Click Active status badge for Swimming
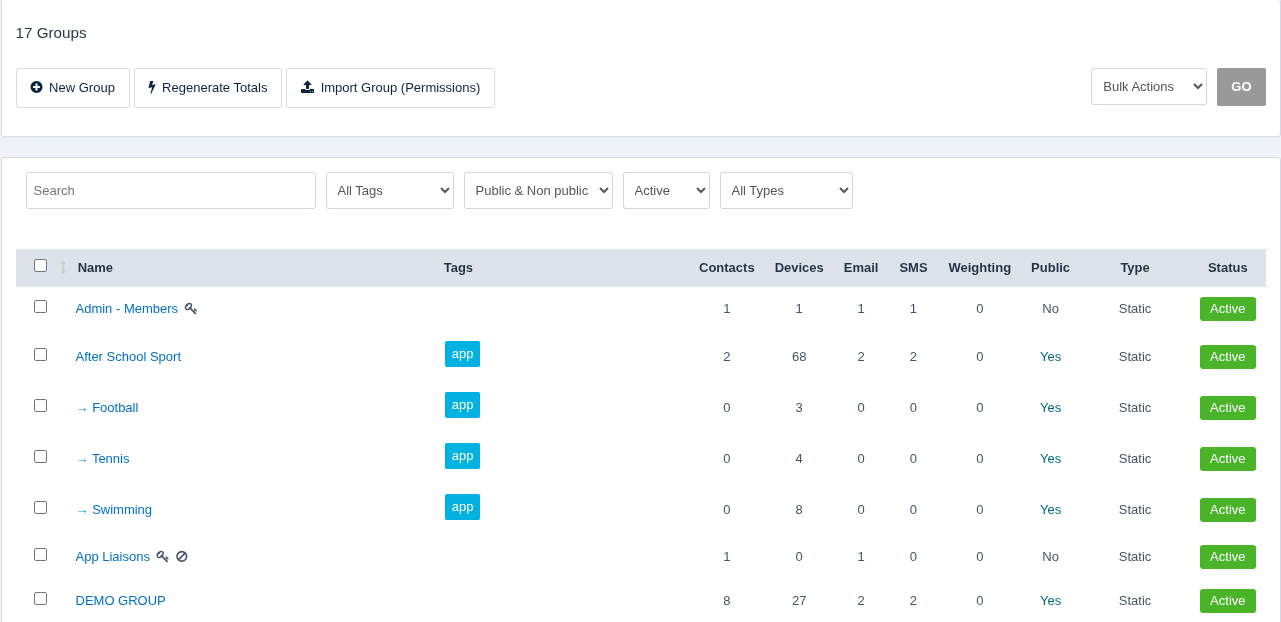The image size is (1281, 622). 1227,510
